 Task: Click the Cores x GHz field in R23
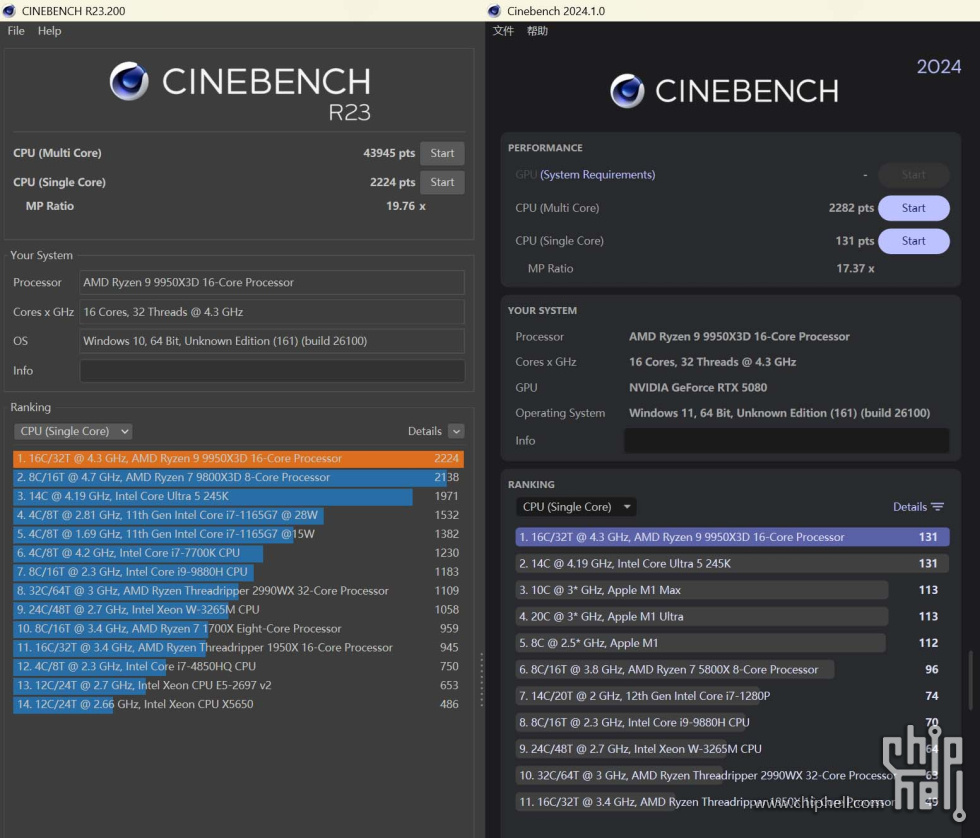(x=272, y=312)
